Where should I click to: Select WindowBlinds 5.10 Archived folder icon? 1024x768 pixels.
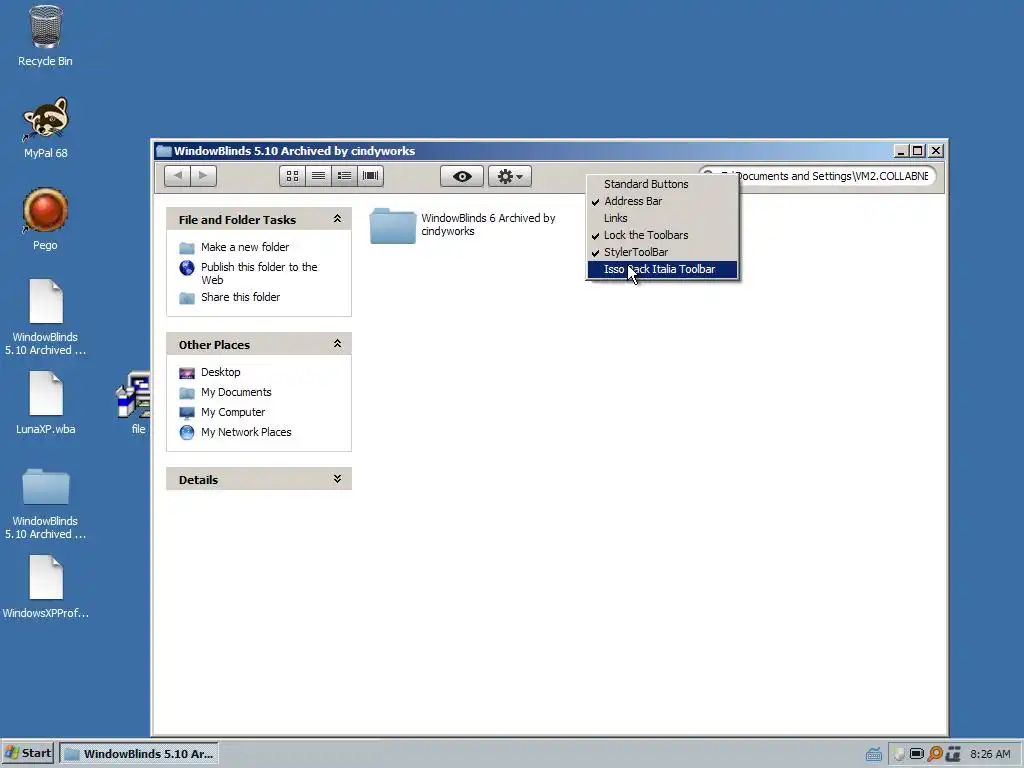(45, 504)
